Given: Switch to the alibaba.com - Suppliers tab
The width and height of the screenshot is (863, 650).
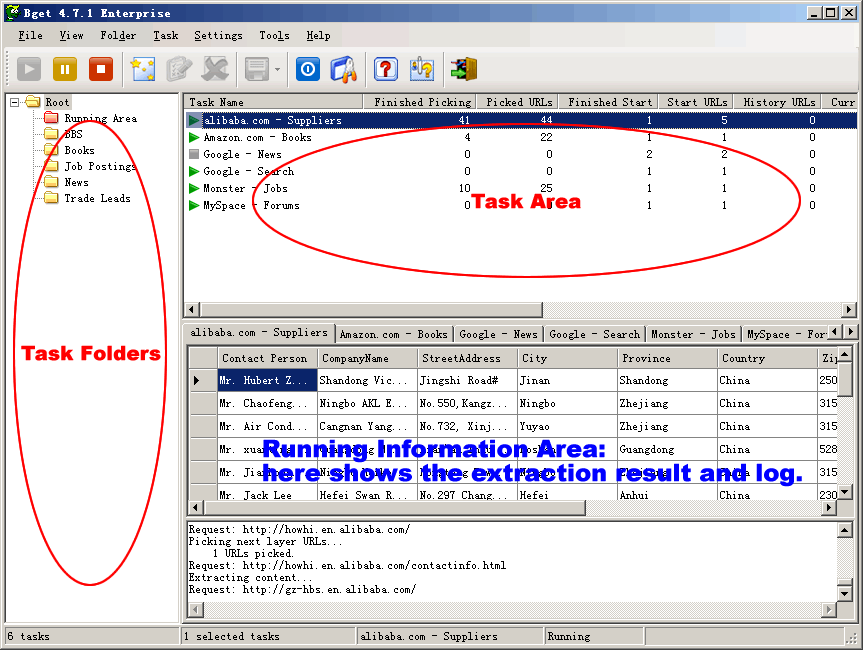Looking at the screenshot, I should coord(259,332).
